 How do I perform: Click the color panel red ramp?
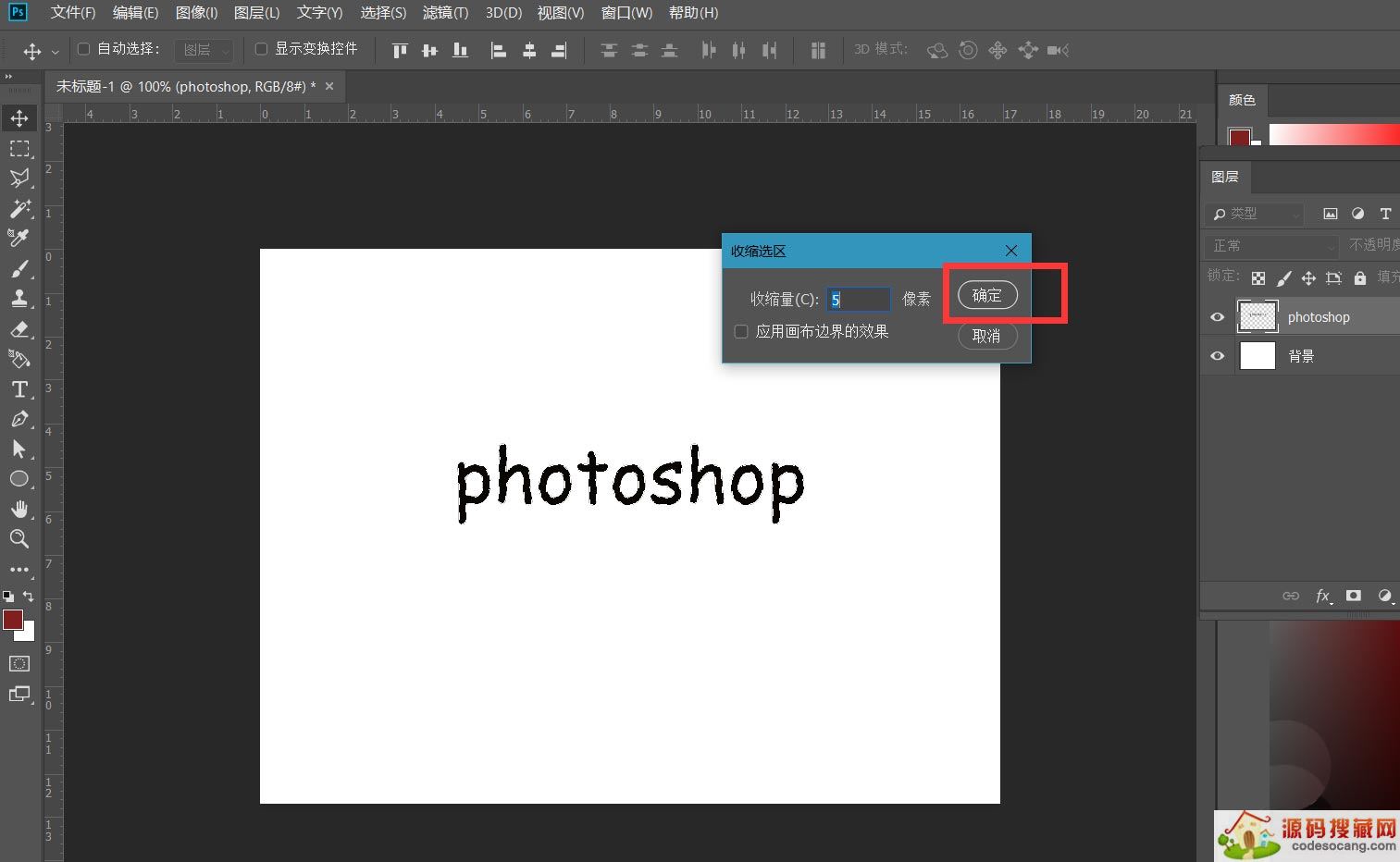point(1334,135)
